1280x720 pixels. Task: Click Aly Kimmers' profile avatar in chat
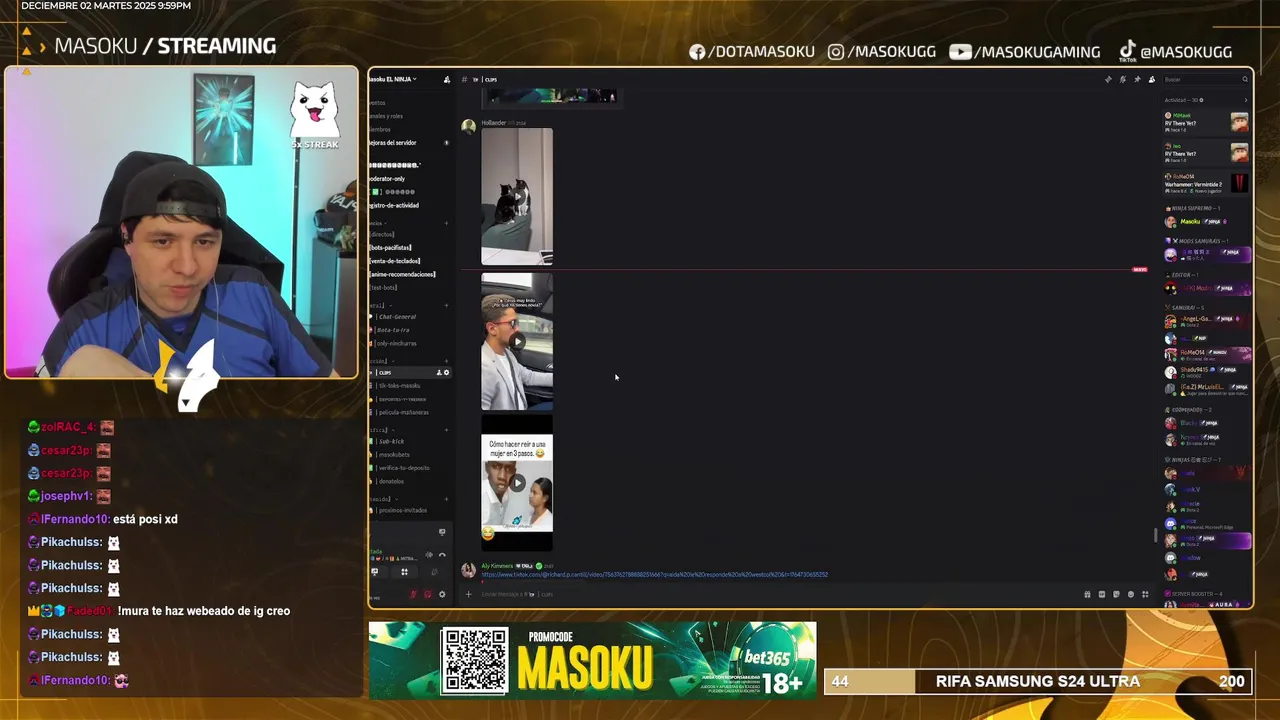pyautogui.click(x=468, y=570)
